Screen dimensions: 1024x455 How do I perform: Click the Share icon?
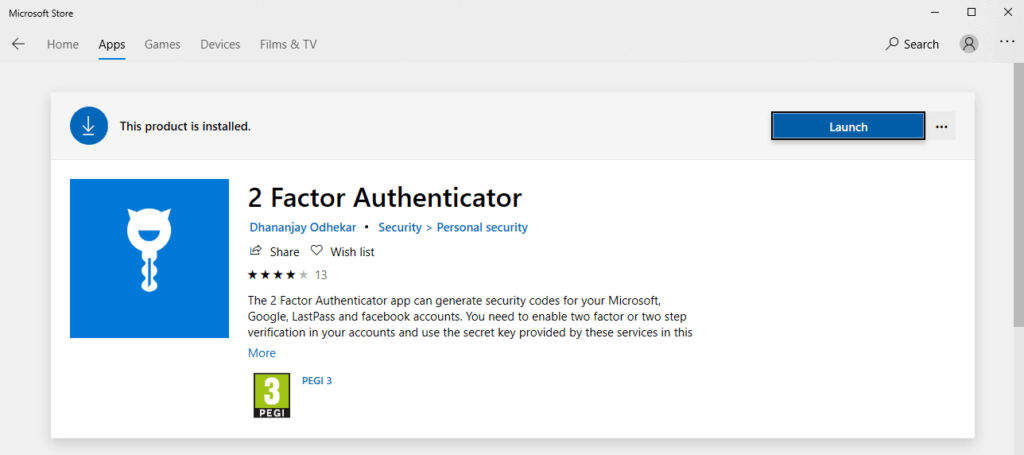[256, 251]
